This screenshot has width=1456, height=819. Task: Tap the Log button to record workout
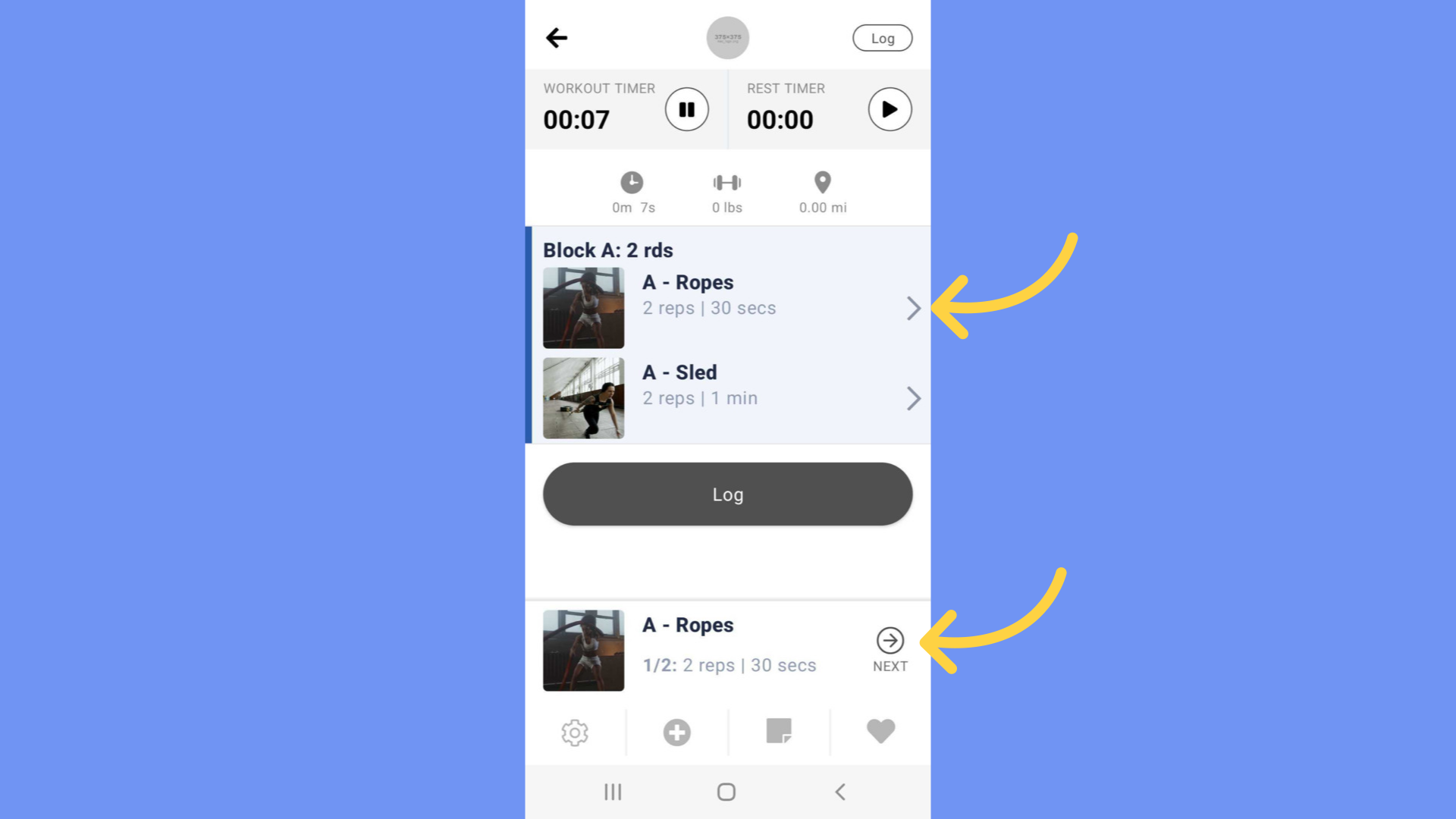(x=728, y=494)
